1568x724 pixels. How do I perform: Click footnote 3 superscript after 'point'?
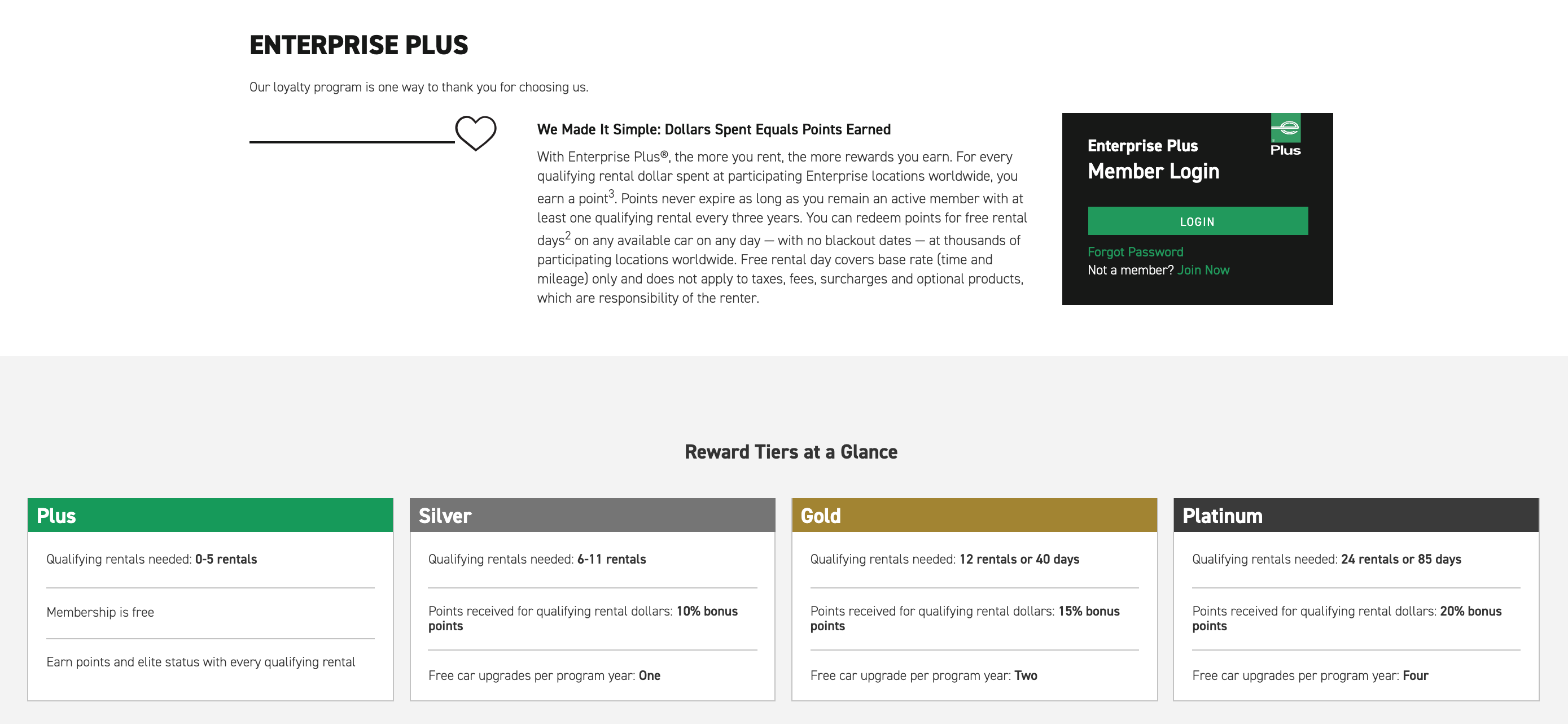(612, 194)
